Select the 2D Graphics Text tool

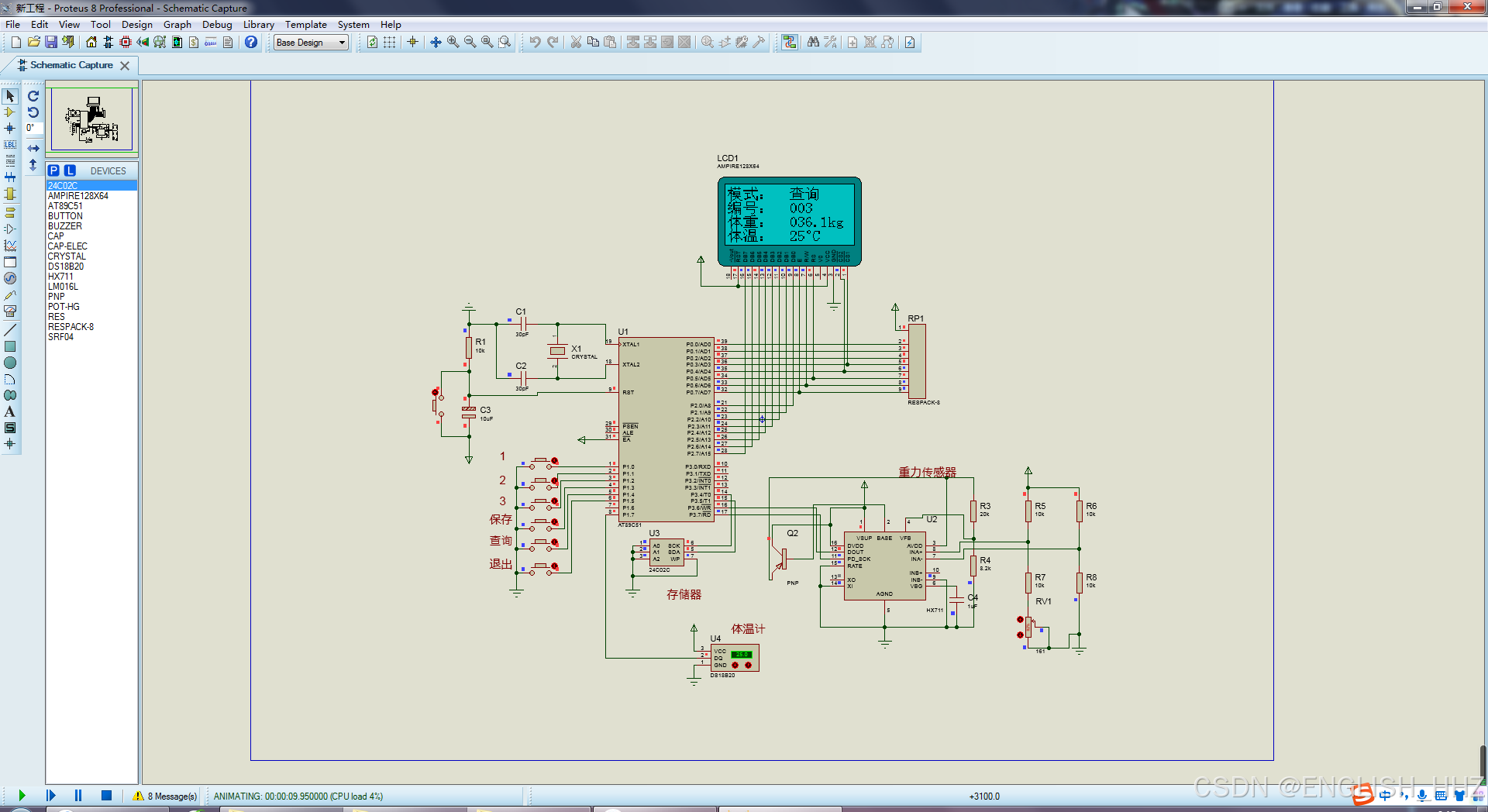point(10,411)
